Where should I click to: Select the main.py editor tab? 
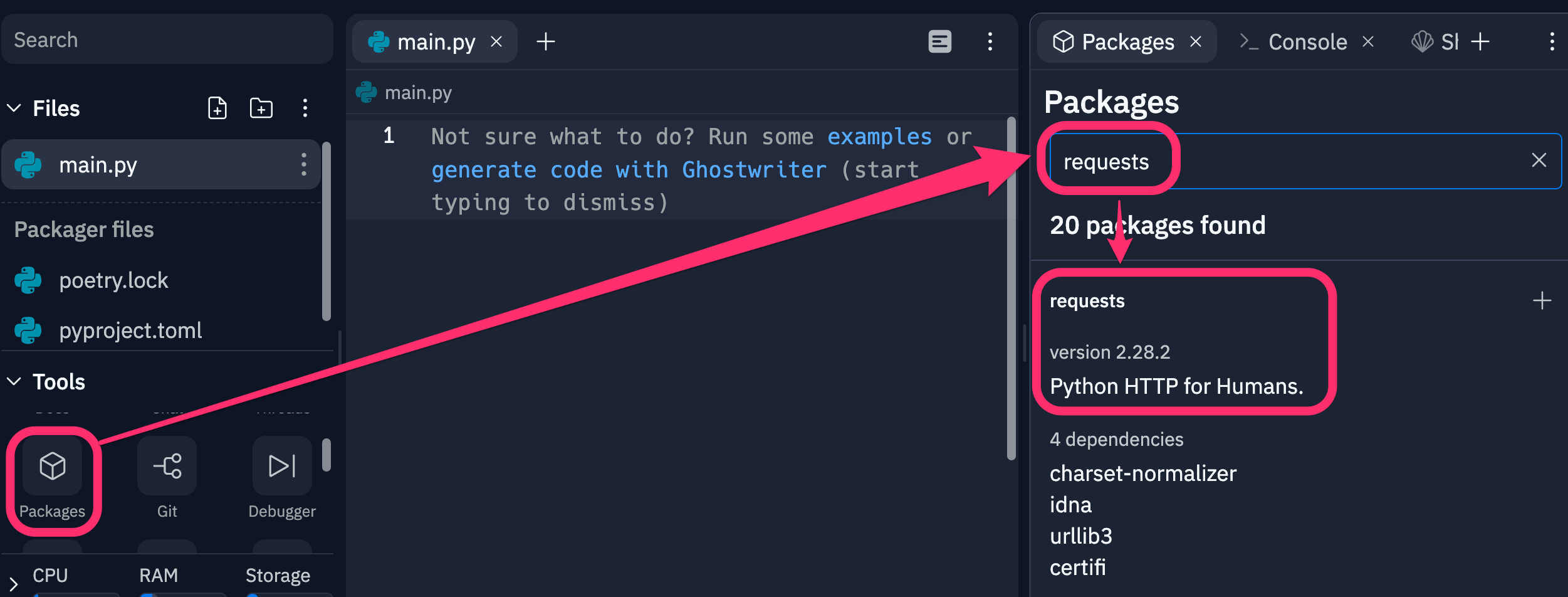(436, 42)
